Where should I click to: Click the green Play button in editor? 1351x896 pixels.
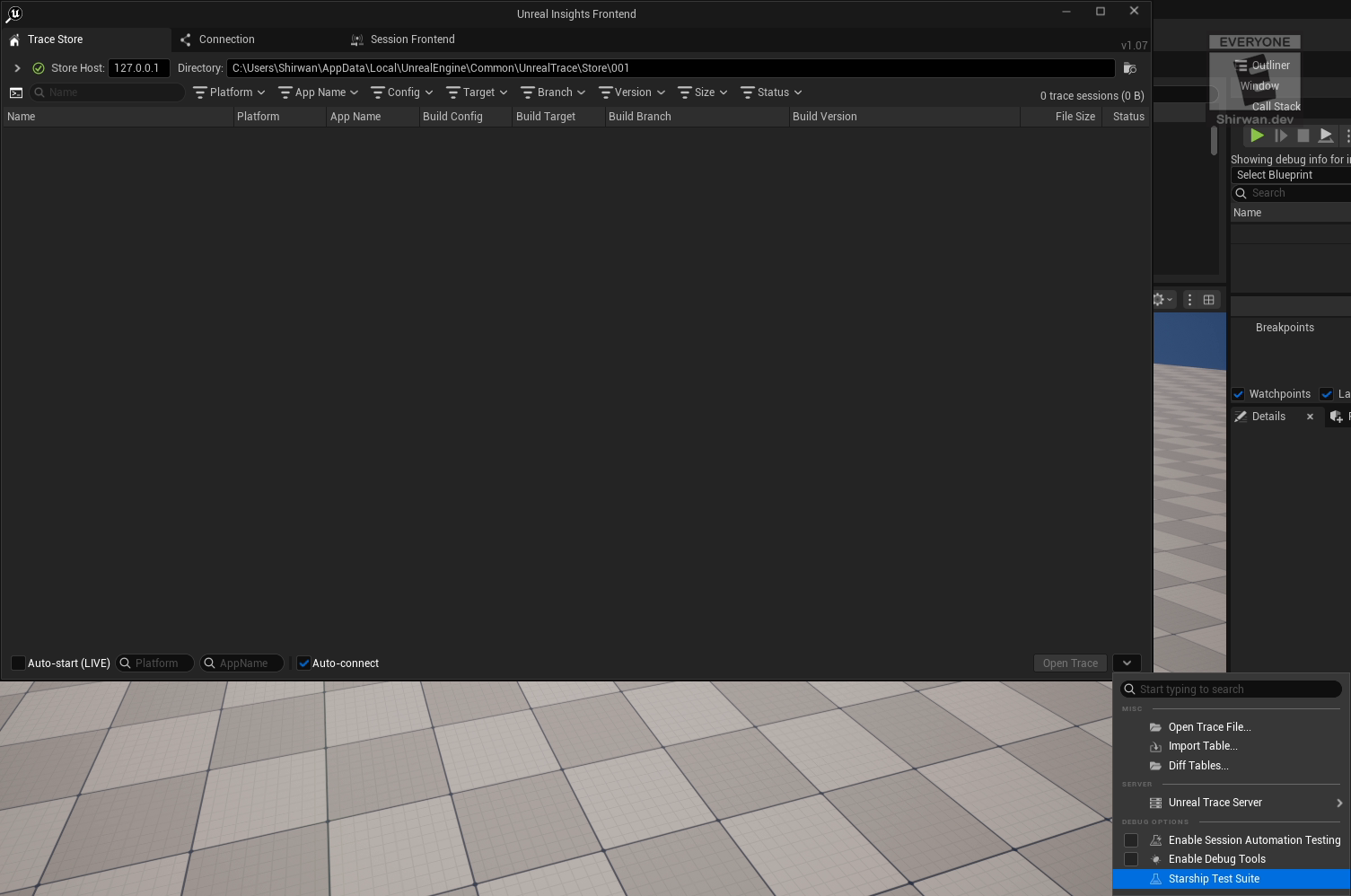click(x=1257, y=136)
